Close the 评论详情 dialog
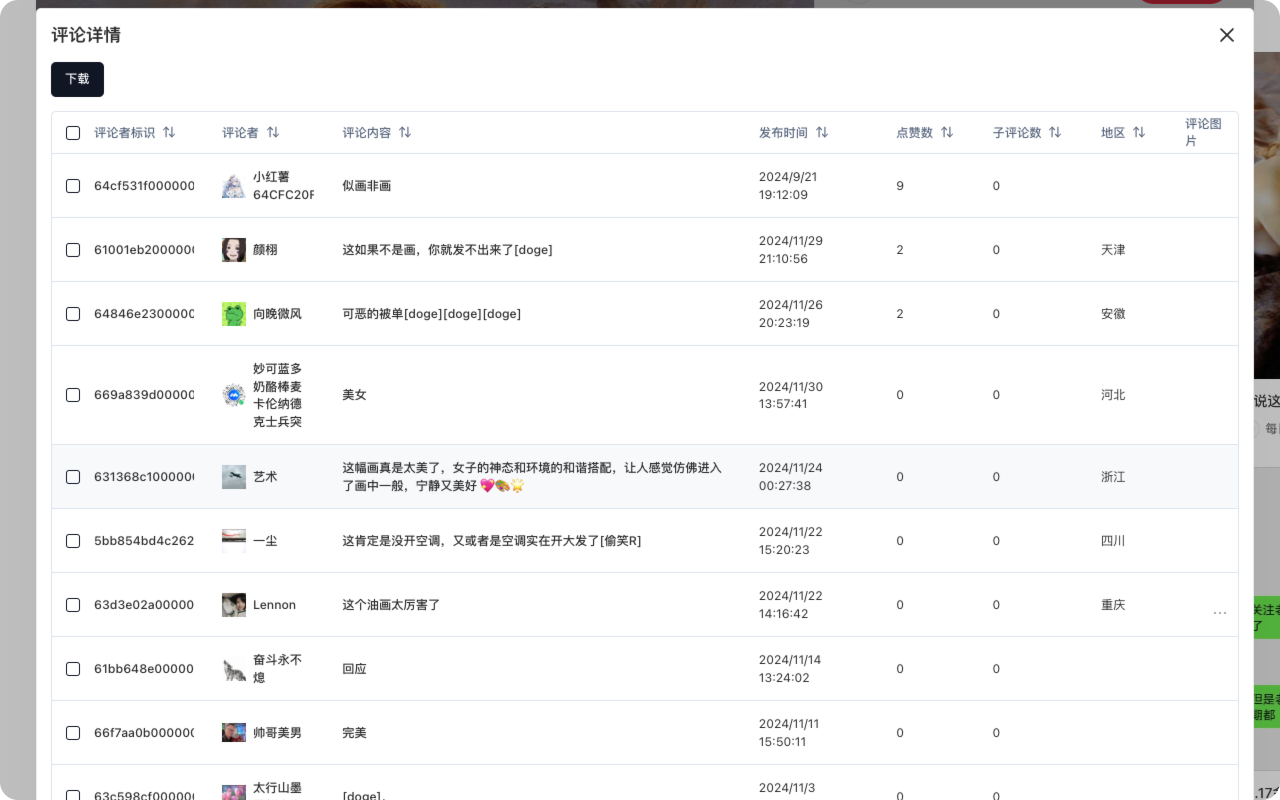Image resolution: width=1280 pixels, height=800 pixels. (x=1227, y=35)
